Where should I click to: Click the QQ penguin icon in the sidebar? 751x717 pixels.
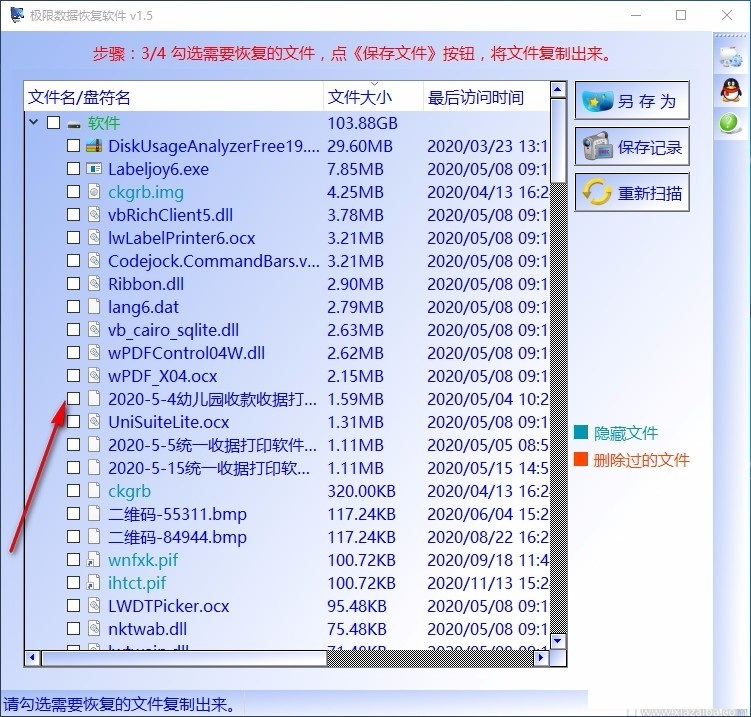click(x=730, y=90)
